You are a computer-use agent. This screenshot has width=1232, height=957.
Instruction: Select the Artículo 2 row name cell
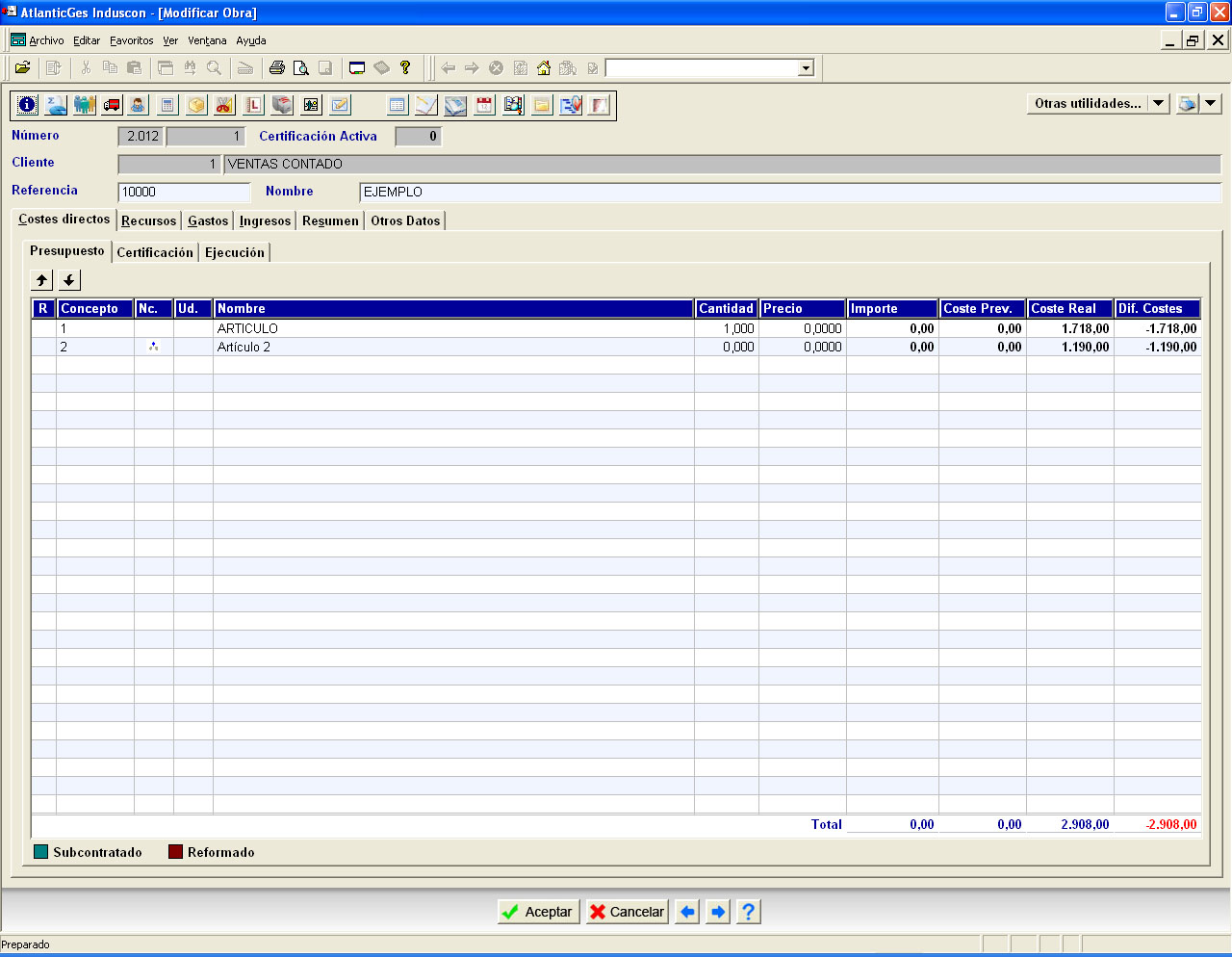453,347
